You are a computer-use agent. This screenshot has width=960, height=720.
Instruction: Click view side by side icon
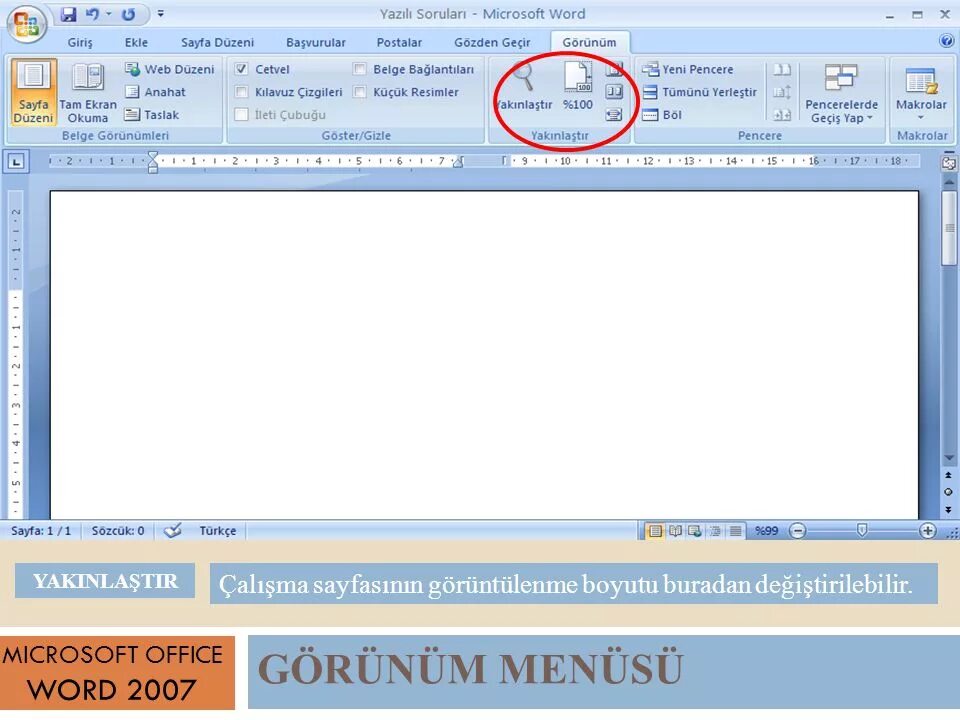[782, 69]
